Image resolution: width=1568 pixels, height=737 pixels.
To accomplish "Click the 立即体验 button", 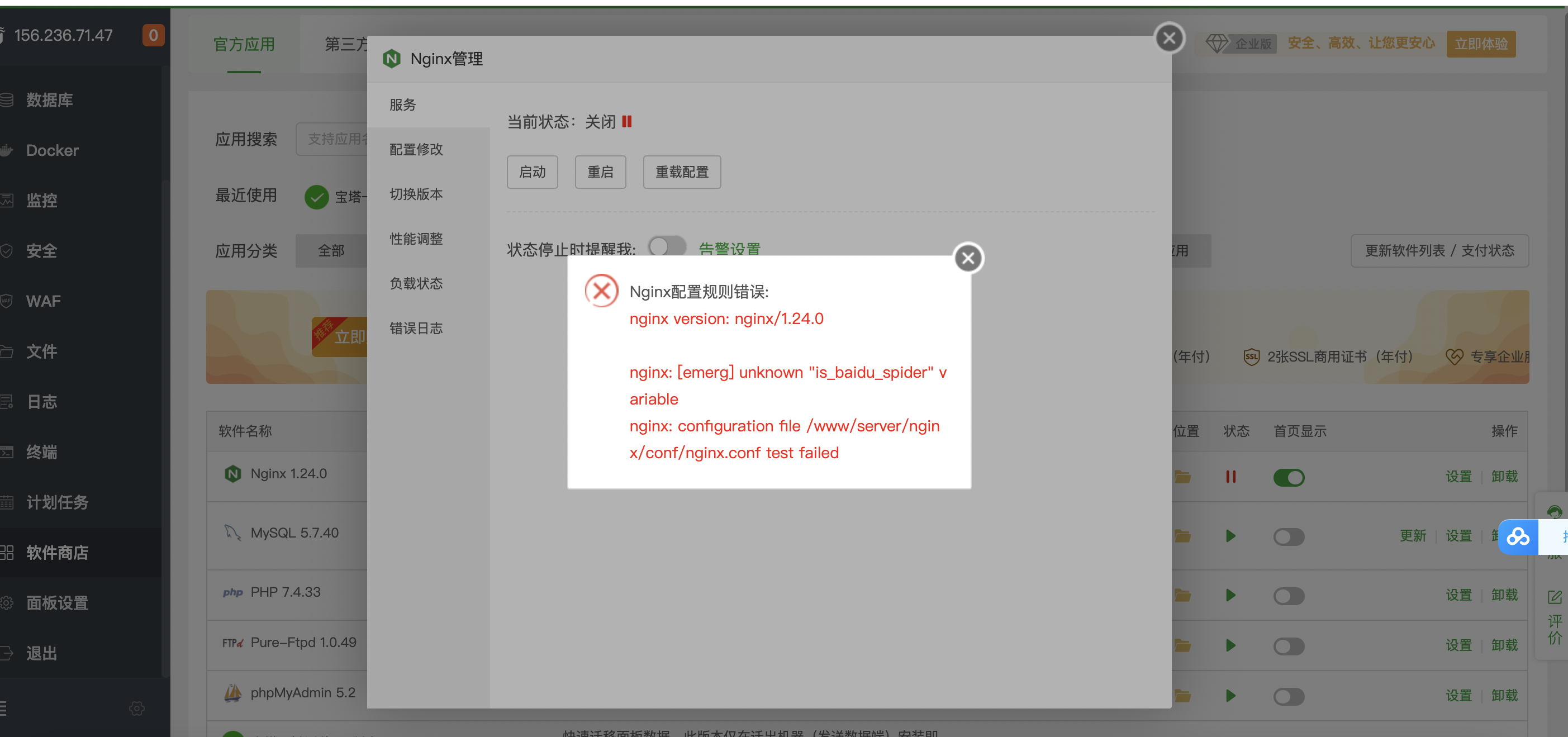I will [x=1480, y=44].
